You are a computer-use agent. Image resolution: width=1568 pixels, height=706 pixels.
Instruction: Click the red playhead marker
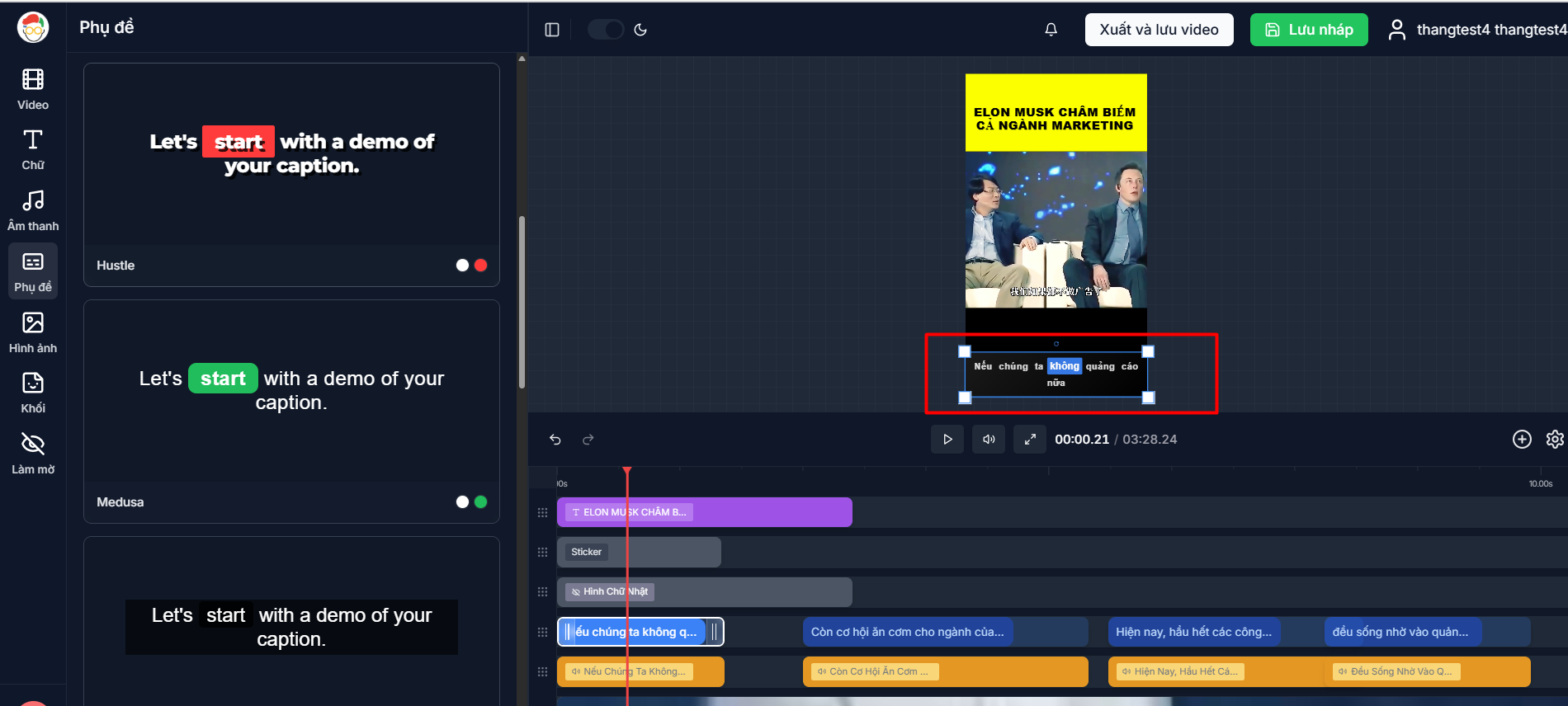pyautogui.click(x=627, y=472)
